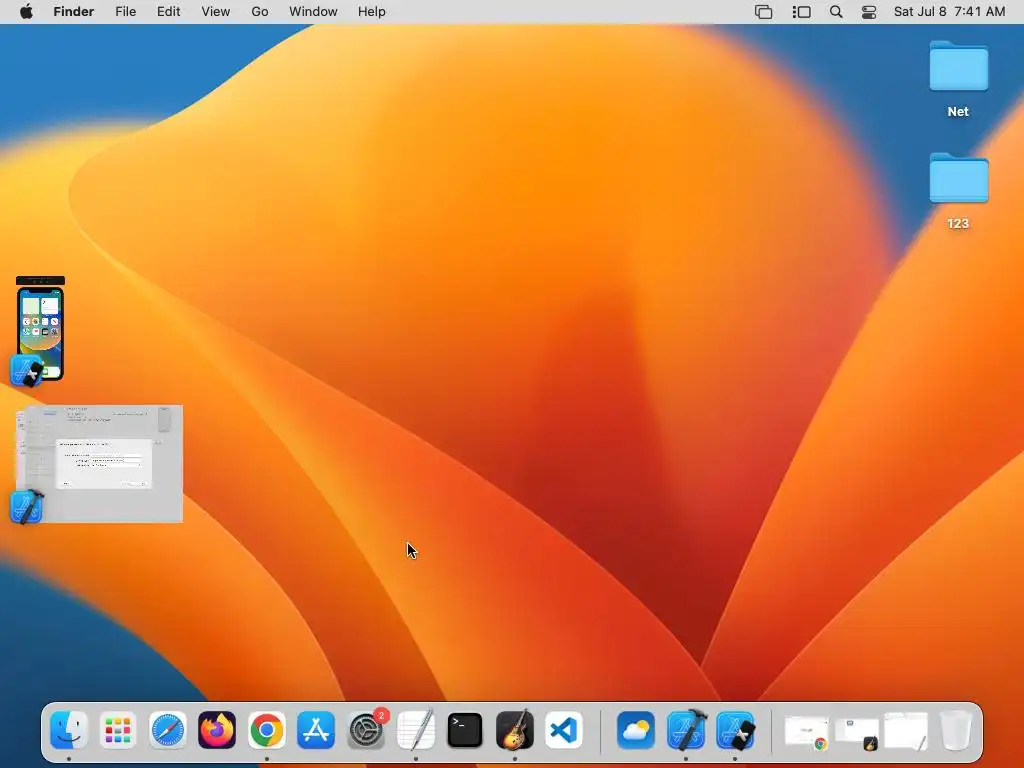
Task: Click the date and time display
Action: (x=950, y=12)
